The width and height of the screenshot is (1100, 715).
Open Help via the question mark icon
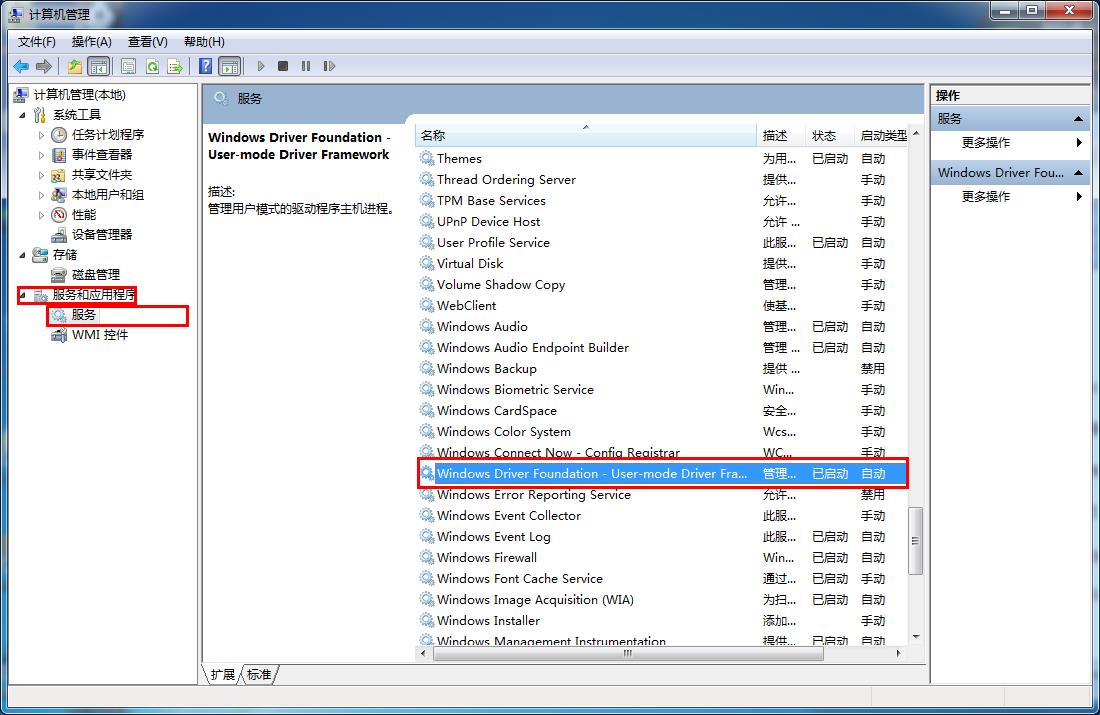[204, 66]
